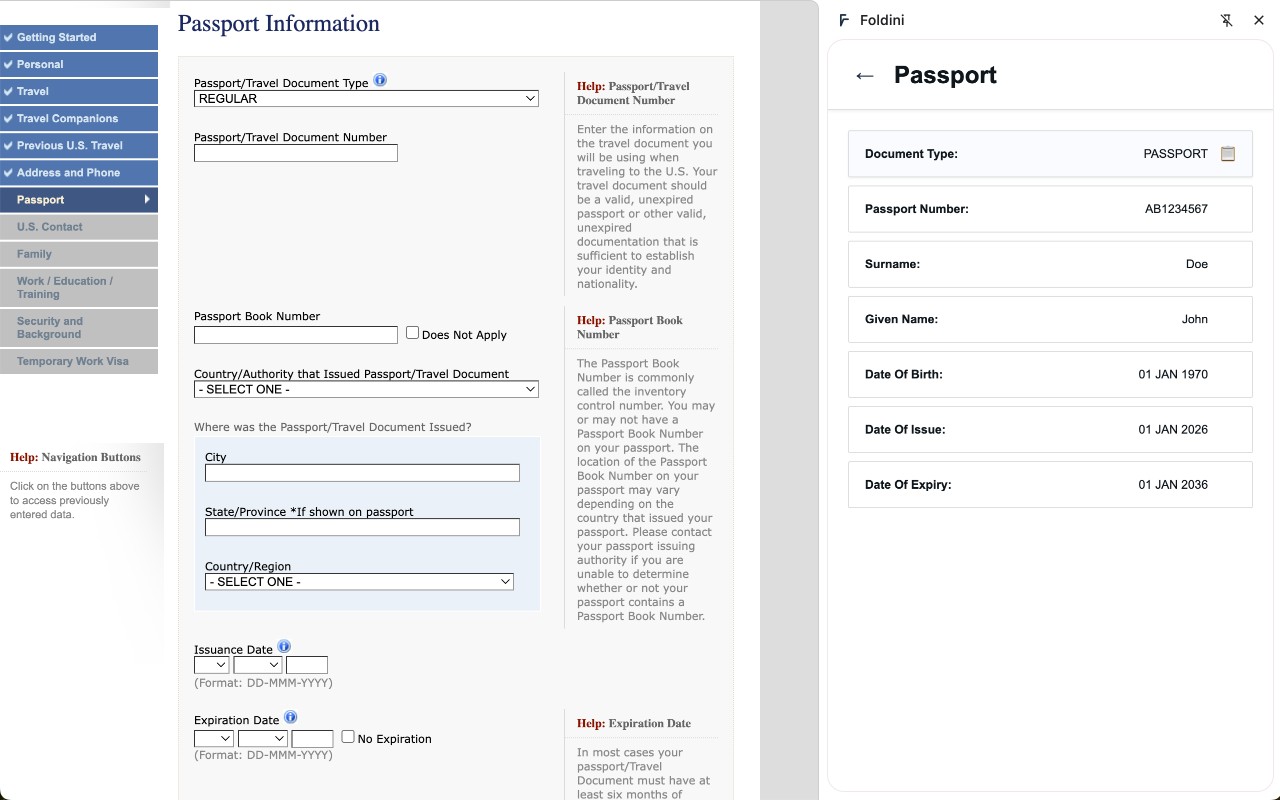The height and width of the screenshot is (800, 1280).
Task: Select the Previous U.S. Travel section
Action: [79, 145]
